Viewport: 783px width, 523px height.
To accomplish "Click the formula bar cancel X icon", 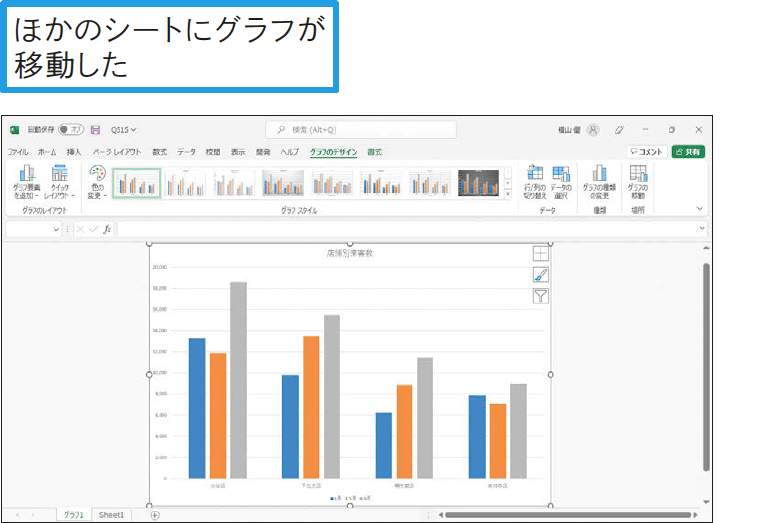I will [x=80, y=229].
